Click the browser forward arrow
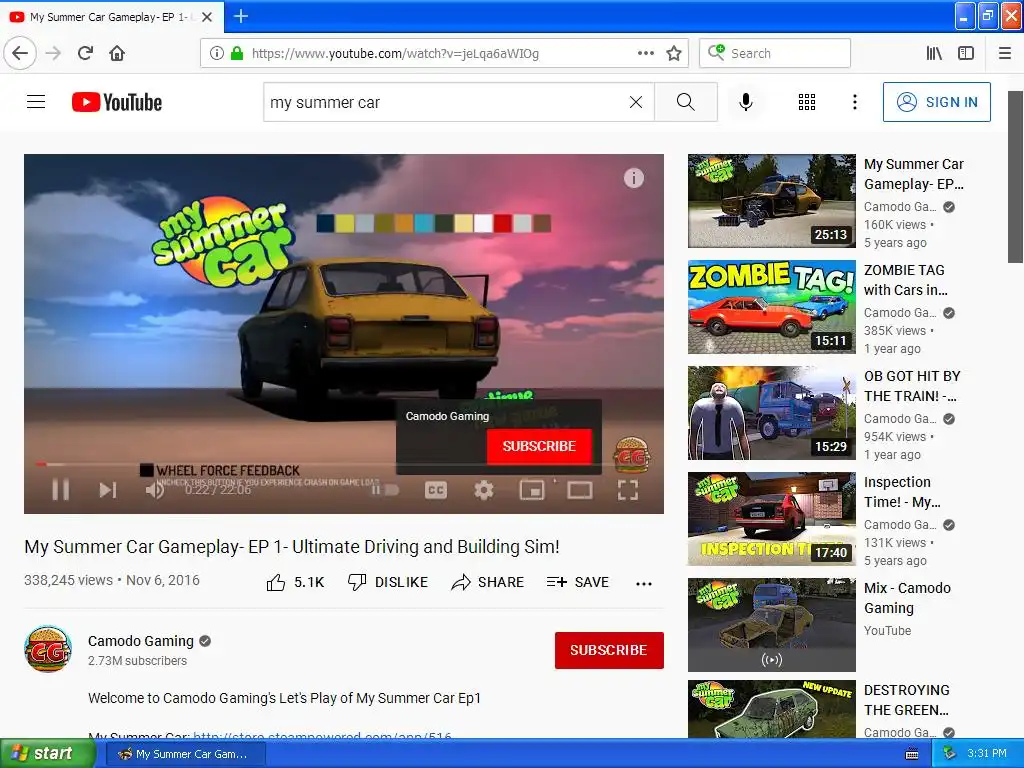The height and width of the screenshot is (768, 1024). (x=54, y=53)
